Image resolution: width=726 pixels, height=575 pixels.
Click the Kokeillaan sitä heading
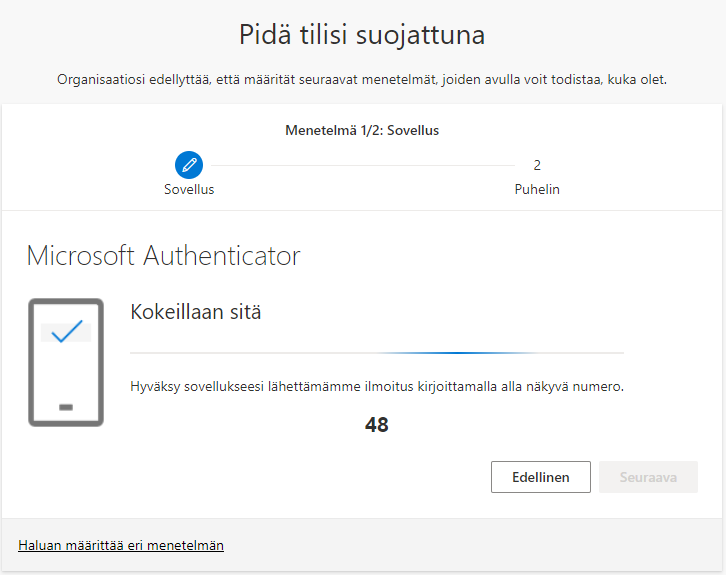[196, 312]
